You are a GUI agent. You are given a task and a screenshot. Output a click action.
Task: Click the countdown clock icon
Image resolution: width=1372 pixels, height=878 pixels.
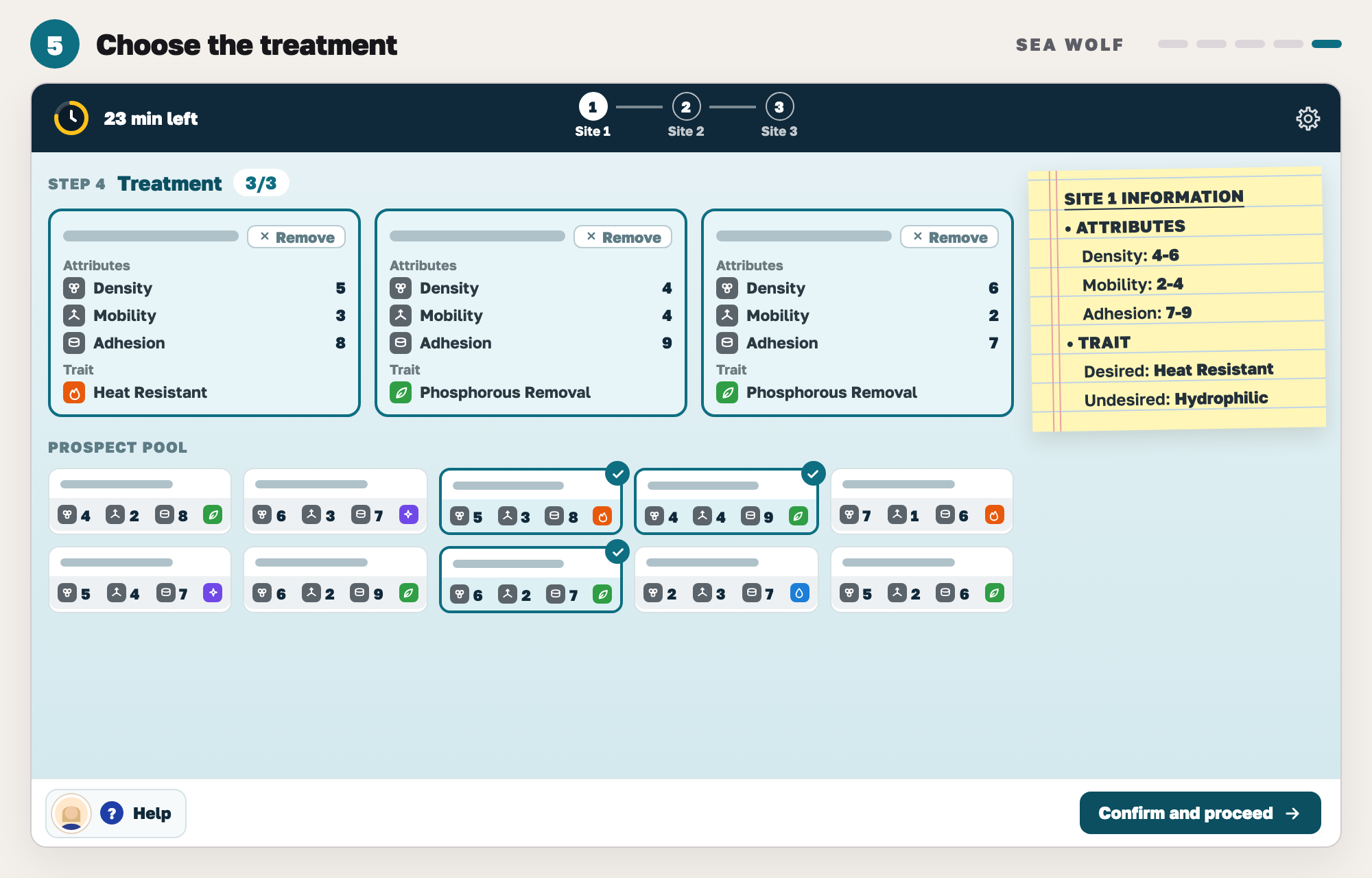(71, 118)
